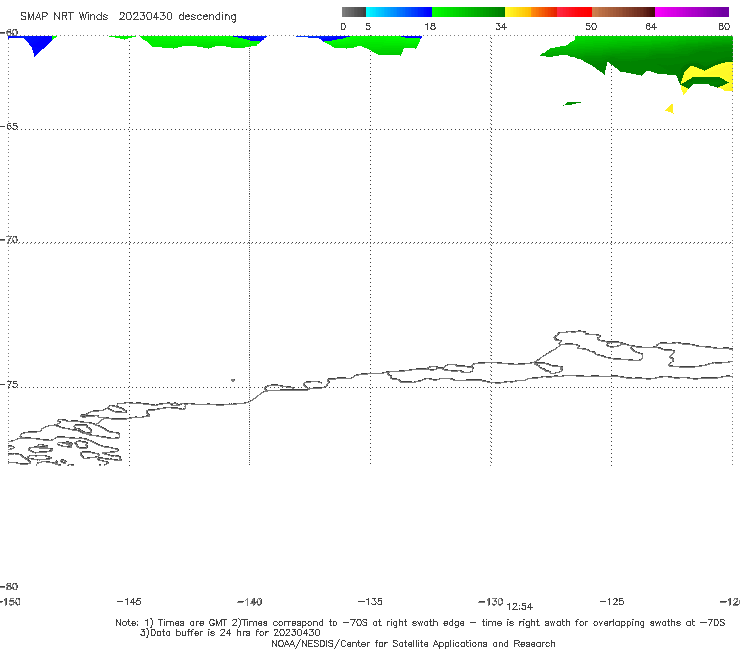Click the tiny island marker near -141, -75
The height and width of the screenshot is (650, 740).
[233, 380]
